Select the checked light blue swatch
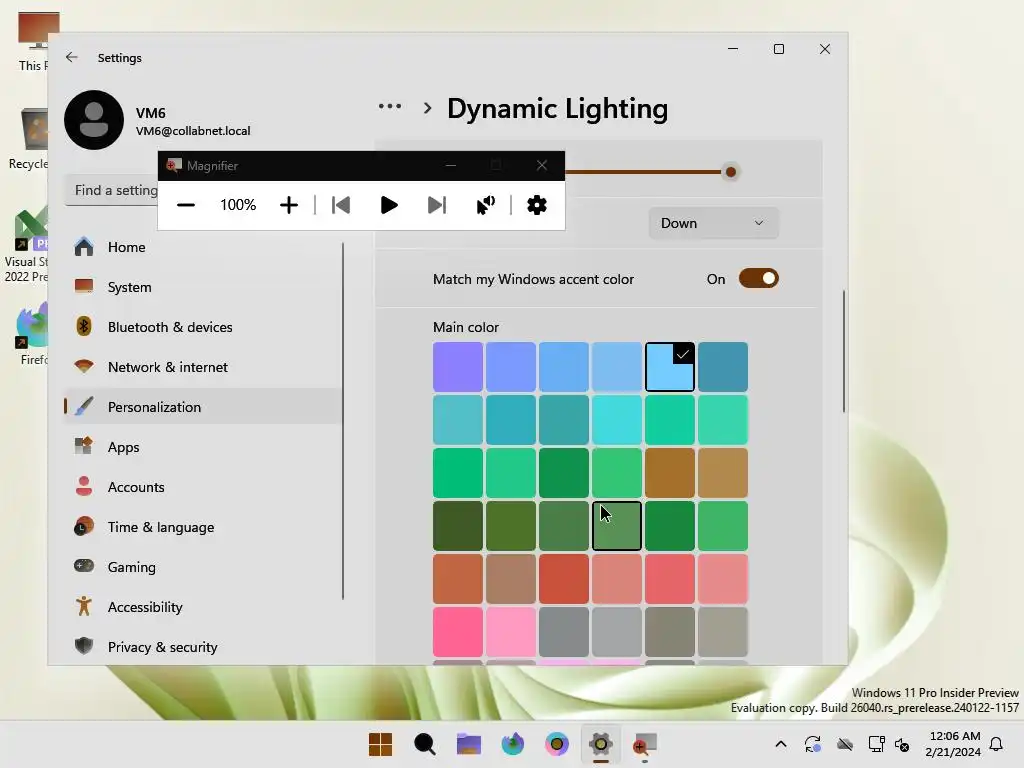 pos(669,367)
